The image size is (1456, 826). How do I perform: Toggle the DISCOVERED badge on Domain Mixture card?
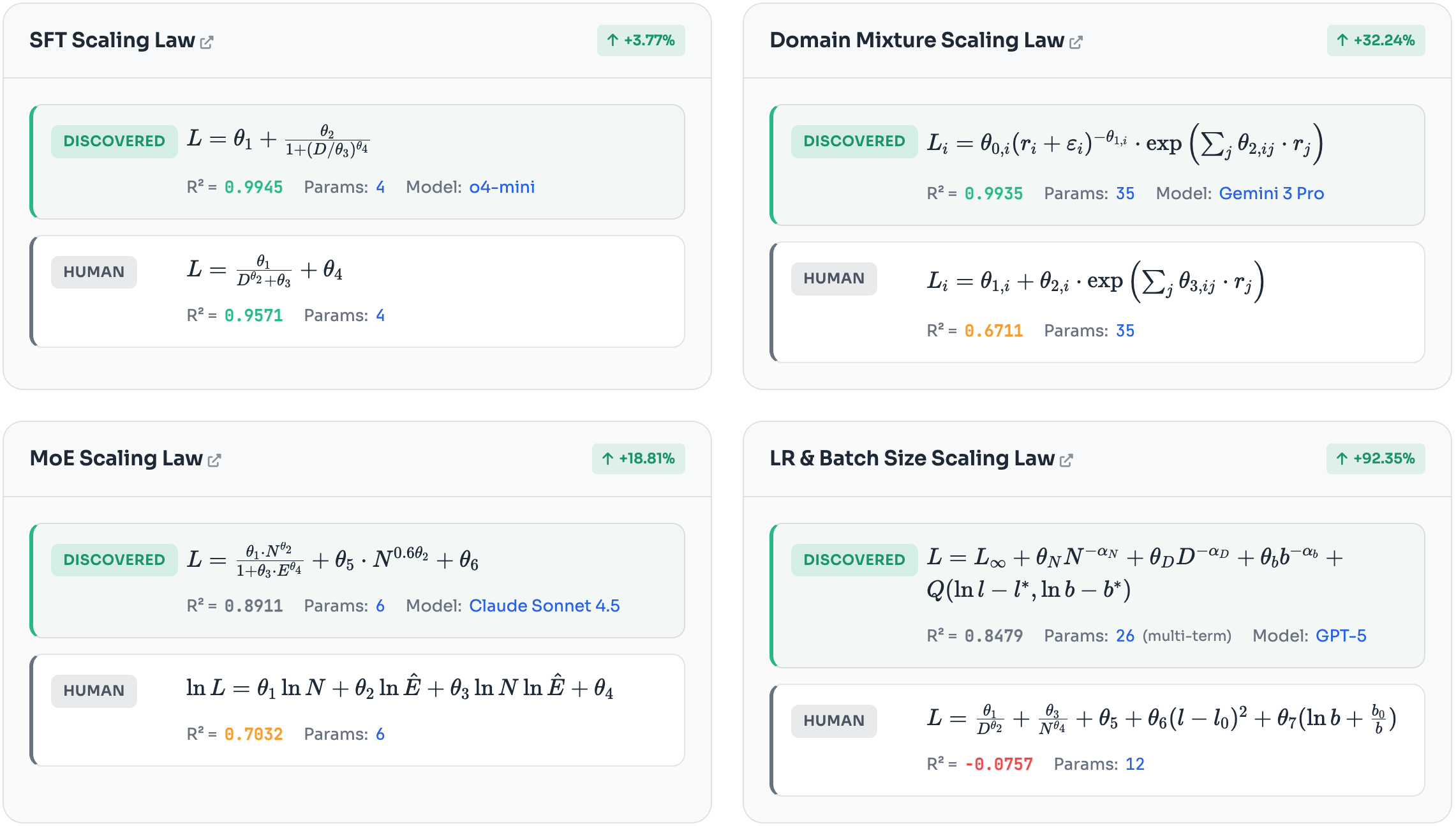854,141
